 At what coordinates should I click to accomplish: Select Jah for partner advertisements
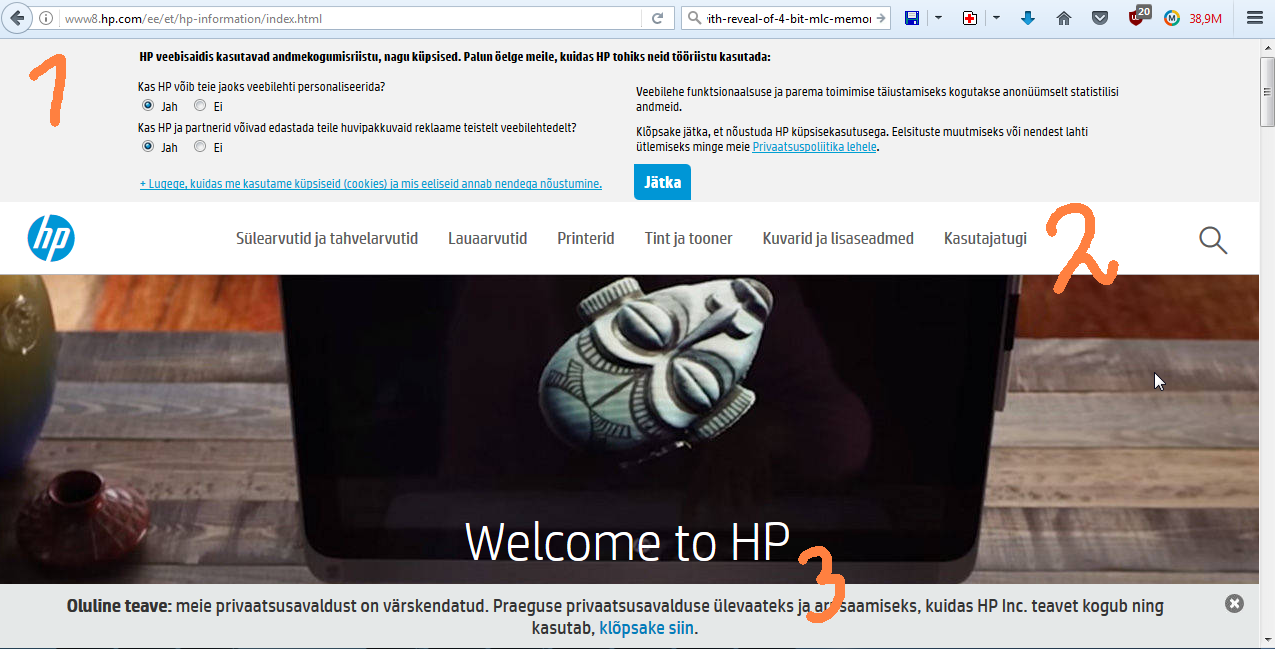click(148, 146)
